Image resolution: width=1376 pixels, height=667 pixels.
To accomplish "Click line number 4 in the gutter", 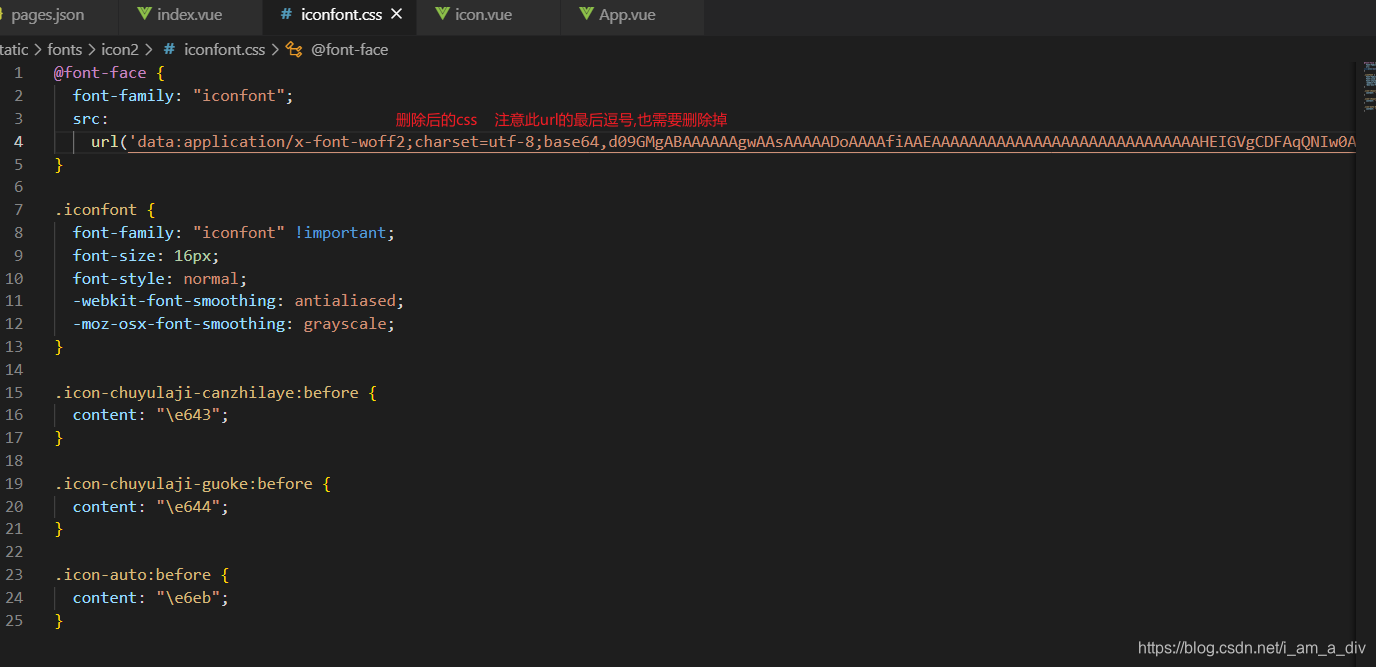I will (19, 141).
